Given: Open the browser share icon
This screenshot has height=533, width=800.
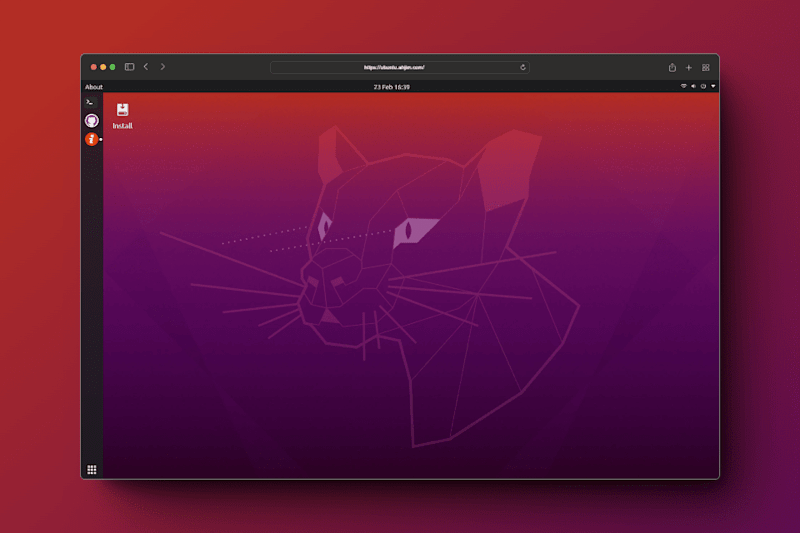Looking at the screenshot, I should [672, 67].
